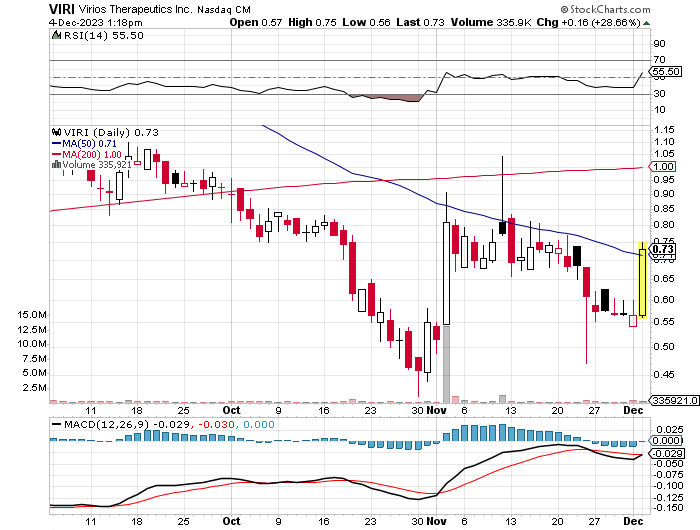Viewport: 700px width, 530px height.
Task: Click the red MA(200) 1.00 legend
Action: point(87,154)
